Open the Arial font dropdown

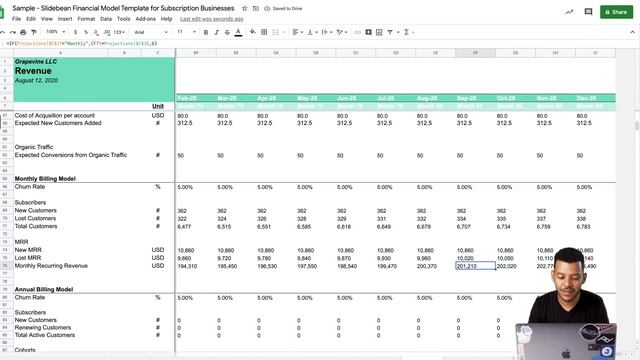(151, 32)
